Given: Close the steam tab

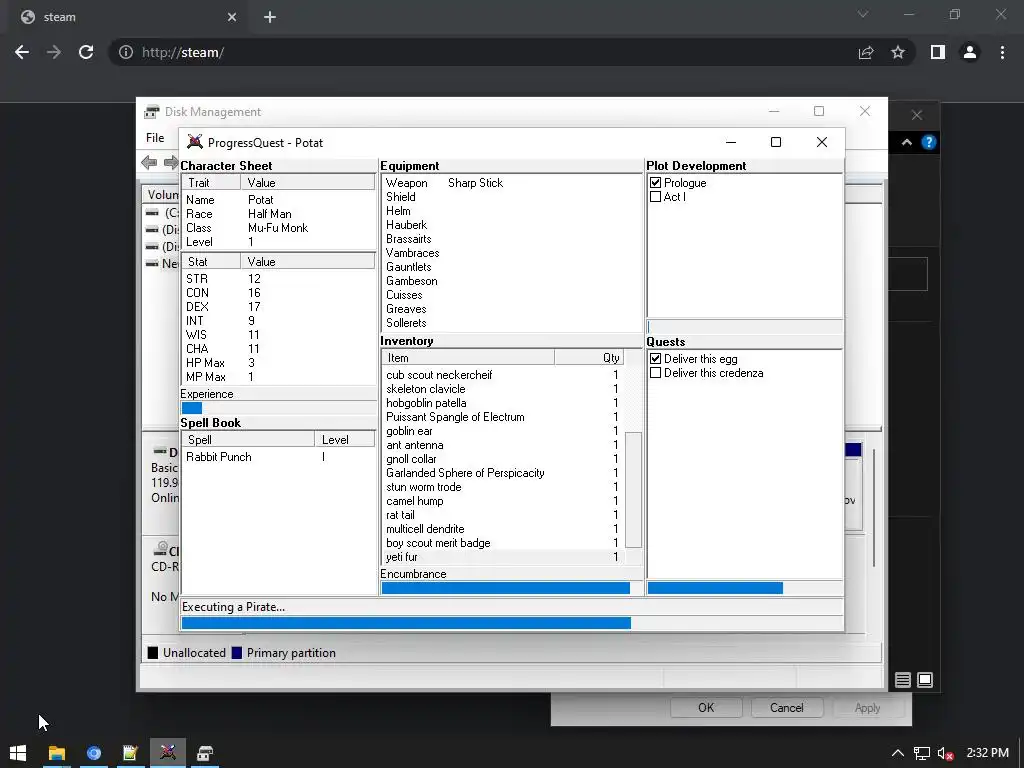Looking at the screenshot, I should point(232,17).
